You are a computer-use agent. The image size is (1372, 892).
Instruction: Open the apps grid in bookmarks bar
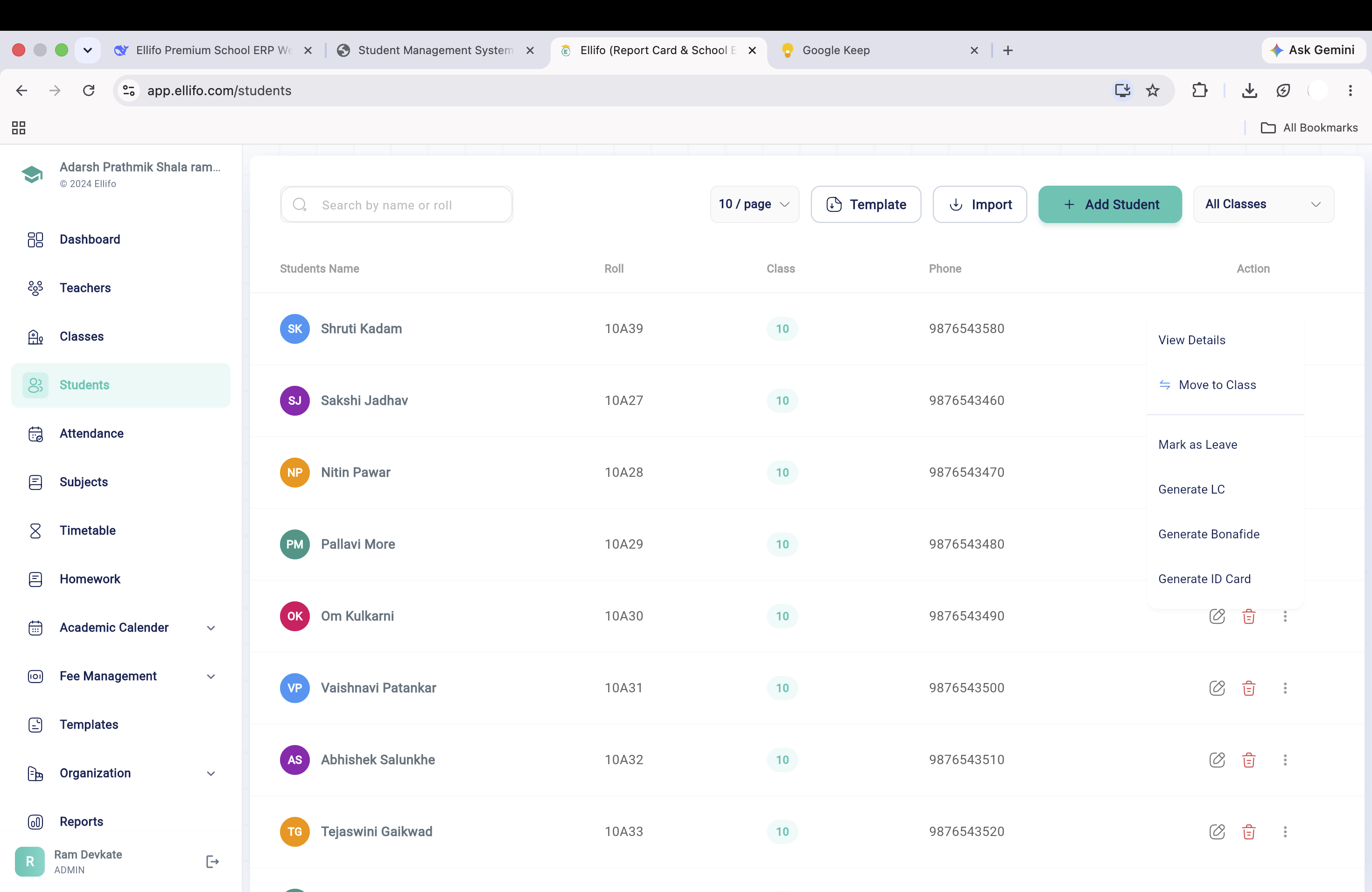pyautogui.click(x=19, y=127)
